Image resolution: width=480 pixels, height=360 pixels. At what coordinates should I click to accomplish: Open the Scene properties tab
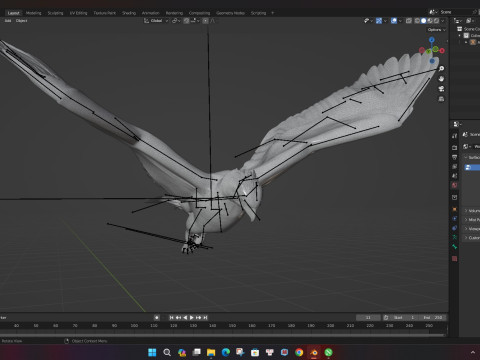click(x=455, y=175)
